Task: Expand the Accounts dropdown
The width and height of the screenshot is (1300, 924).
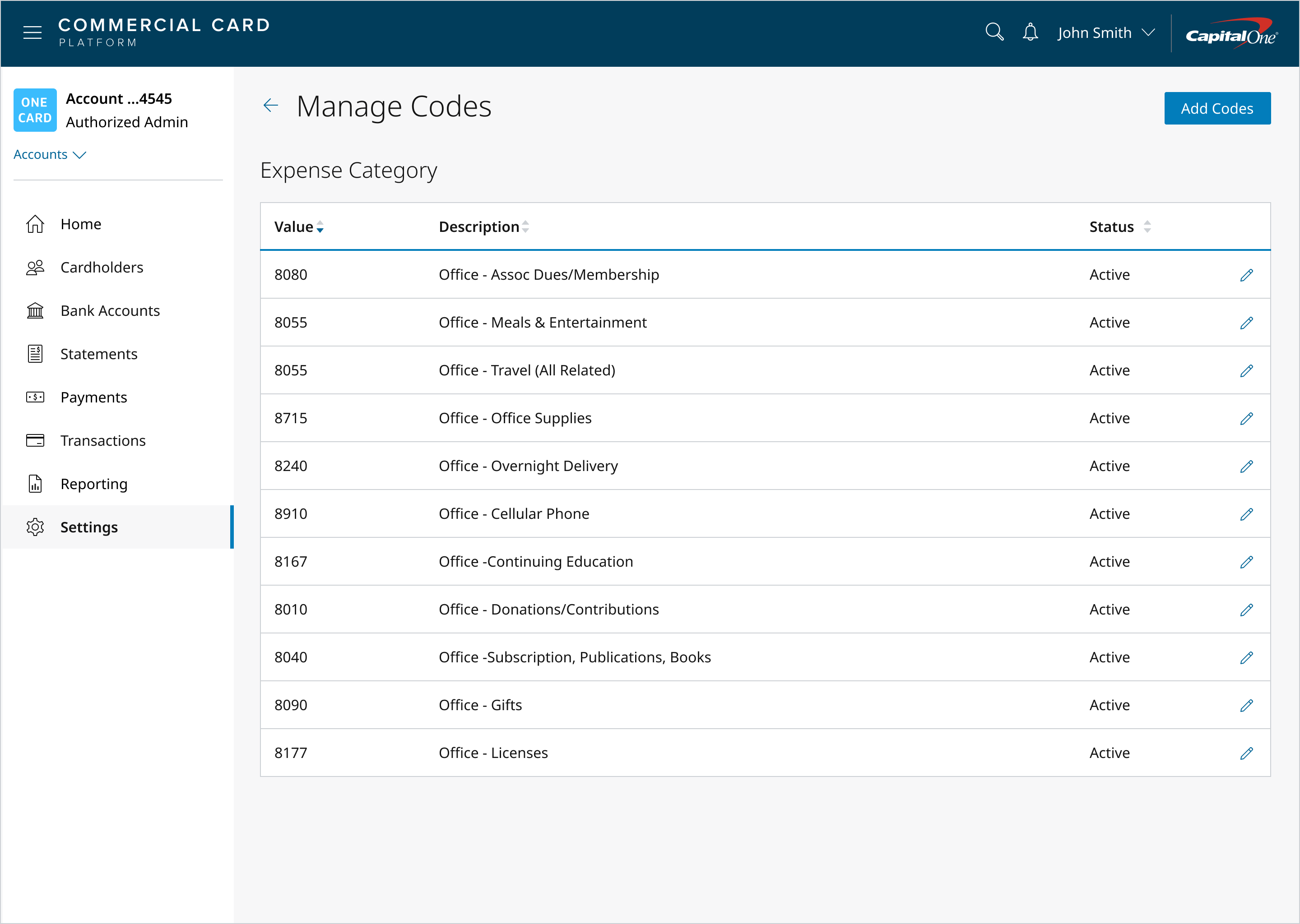Action: point(50,154)
